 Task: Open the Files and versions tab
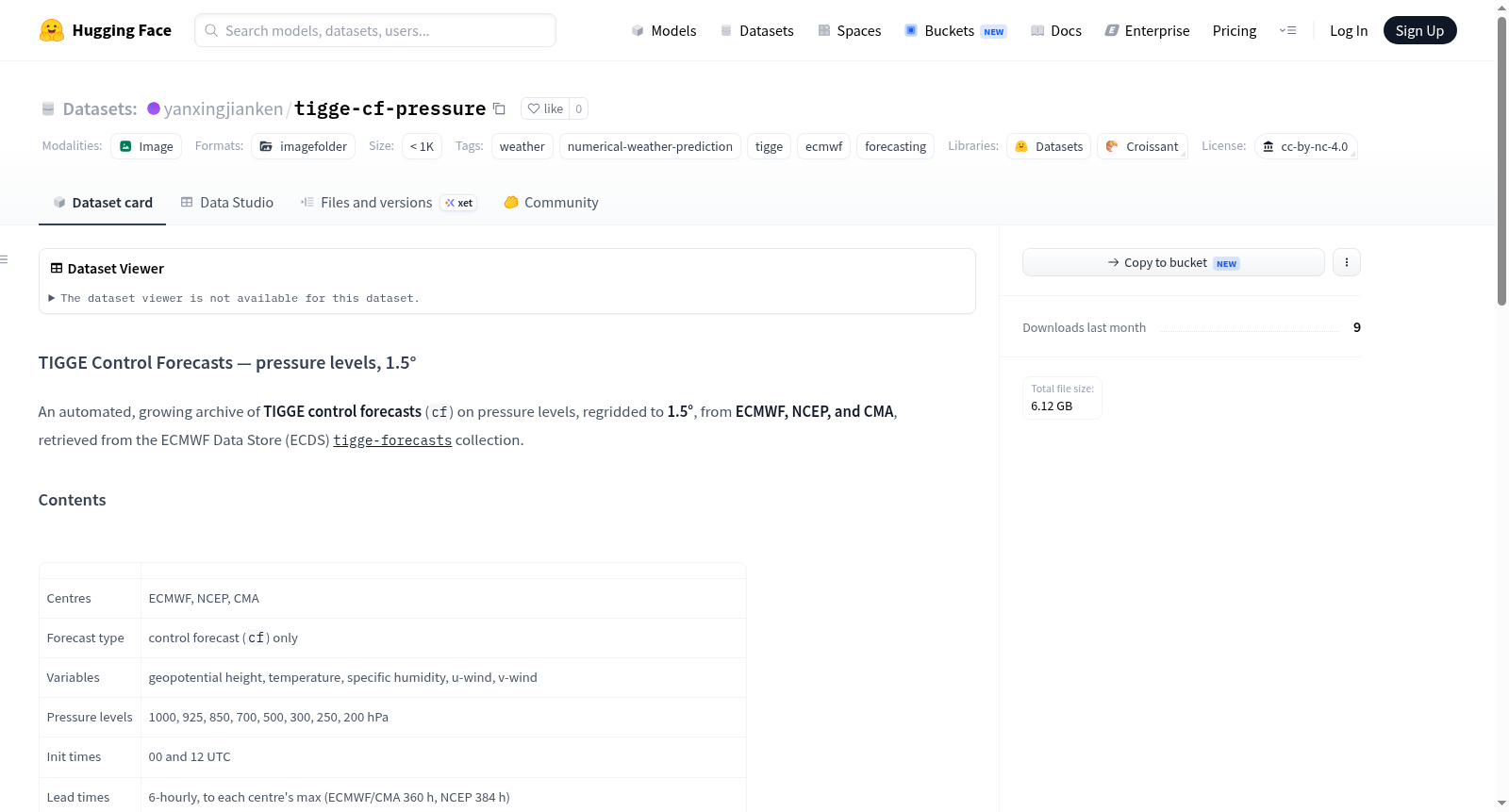click(389, 203)
